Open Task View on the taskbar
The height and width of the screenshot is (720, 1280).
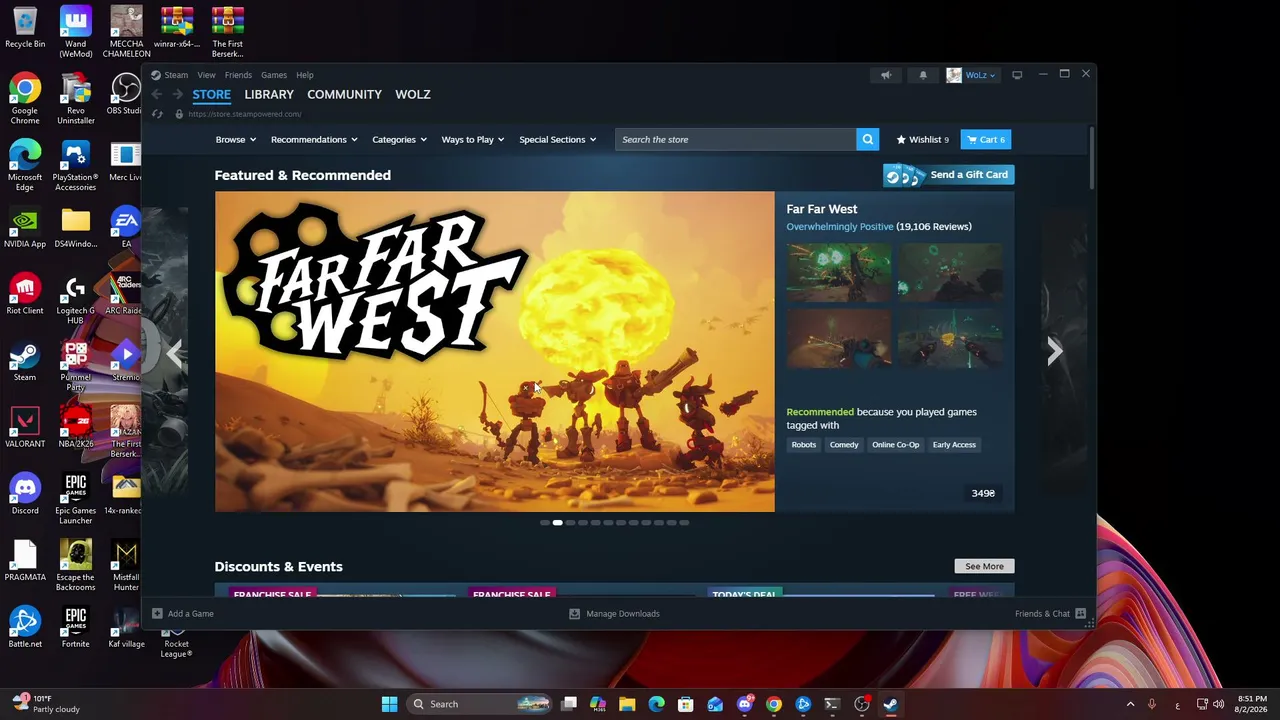(x=569, y=704)
